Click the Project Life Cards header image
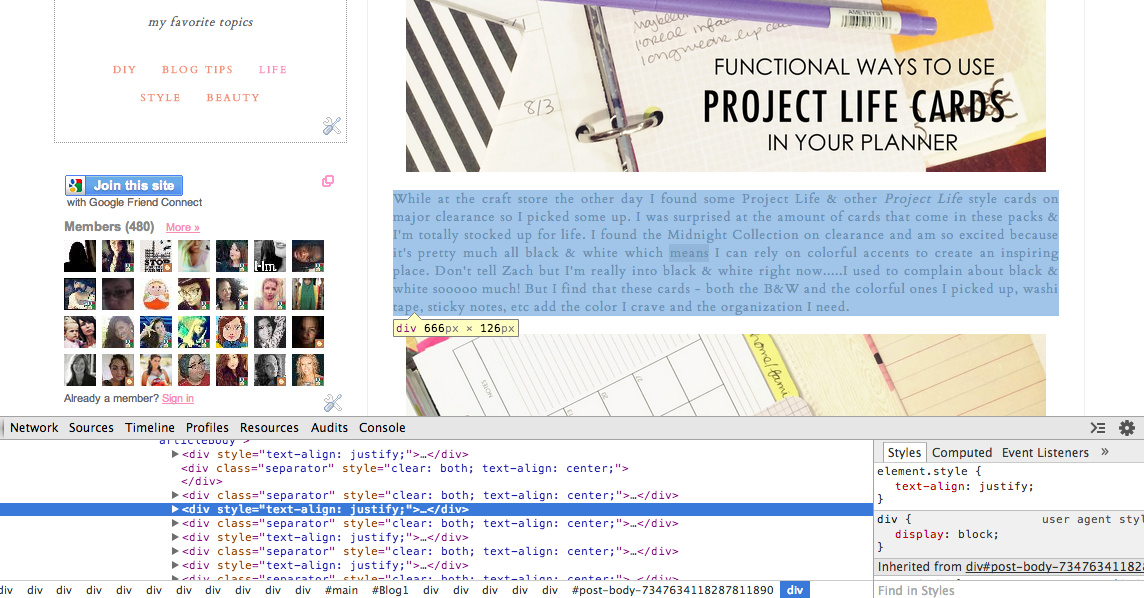The height and width of the screenshot is (598, 1144). pos(726,86)
